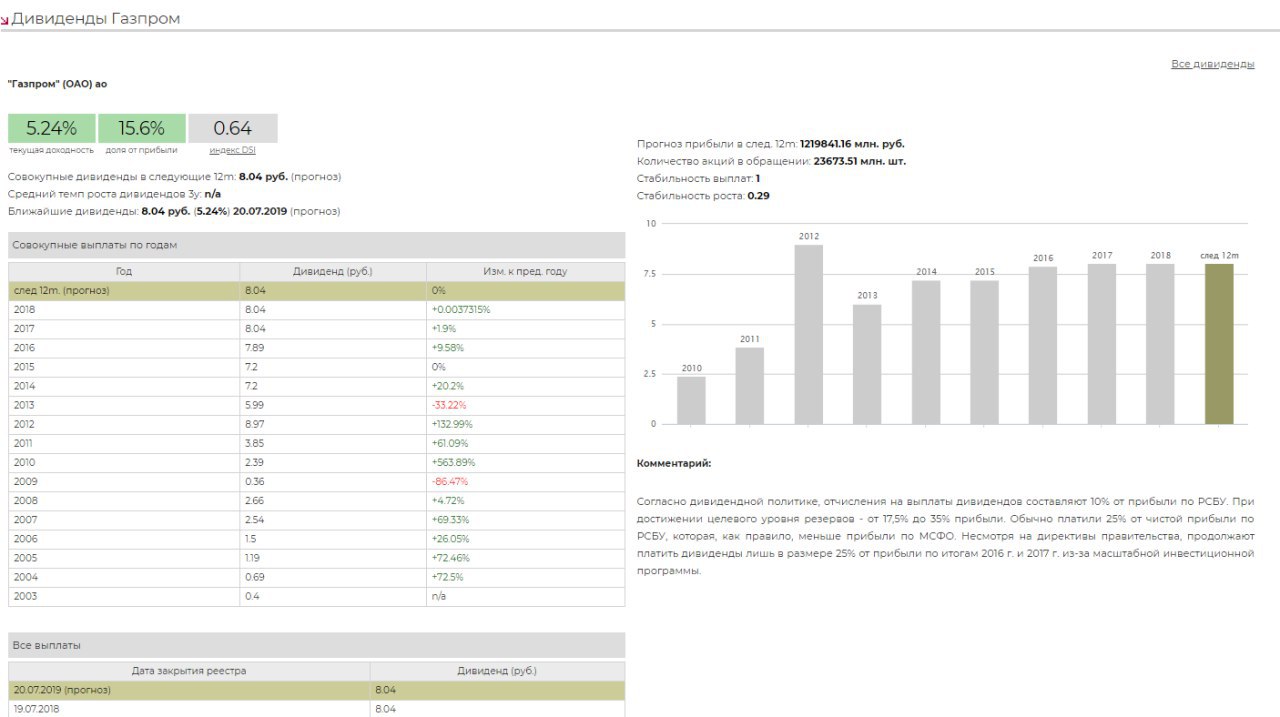Click the 2003 year row cell

[x=124, y=596]
